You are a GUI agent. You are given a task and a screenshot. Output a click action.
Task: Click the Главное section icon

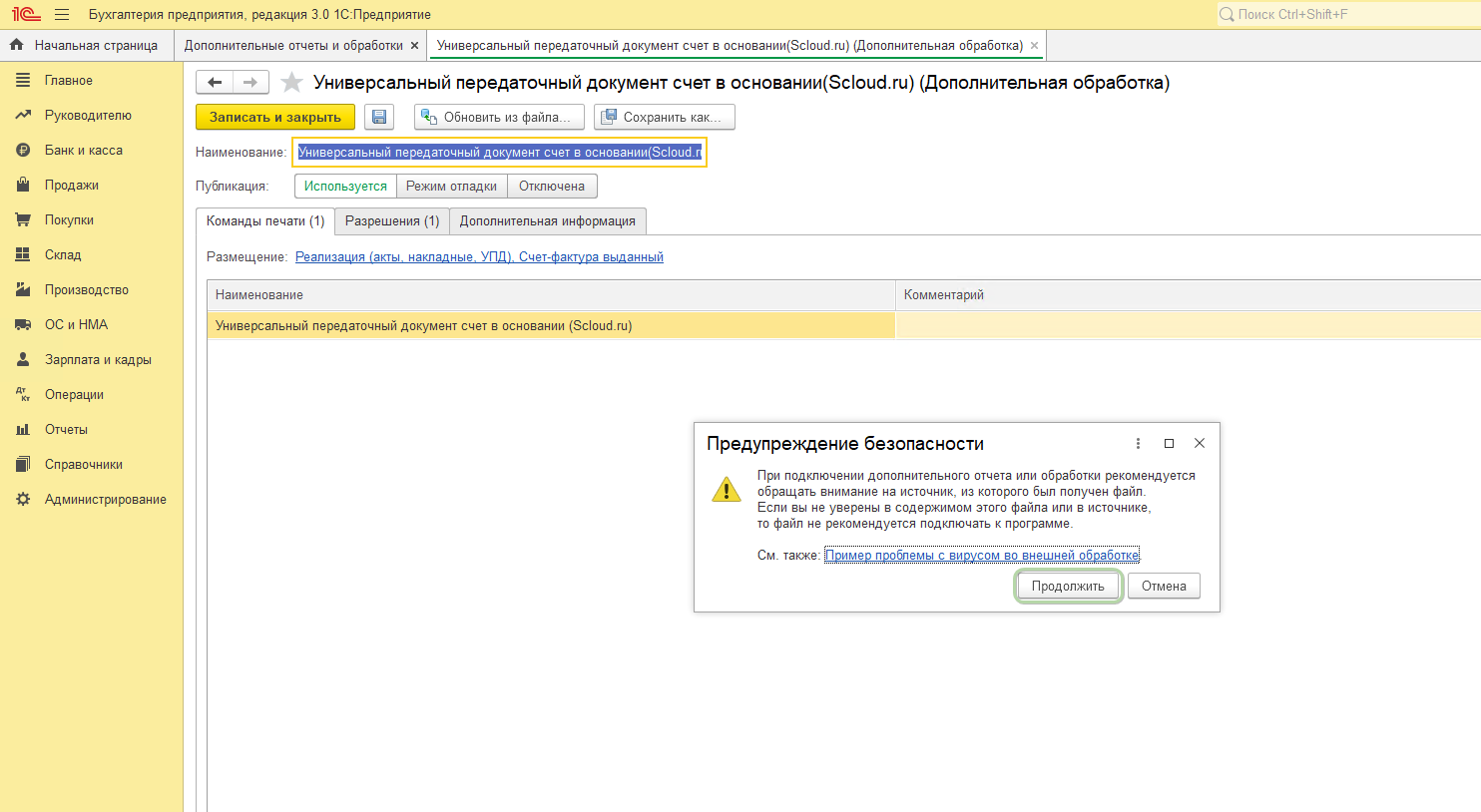pyautogui.click(x=23, y=80)
